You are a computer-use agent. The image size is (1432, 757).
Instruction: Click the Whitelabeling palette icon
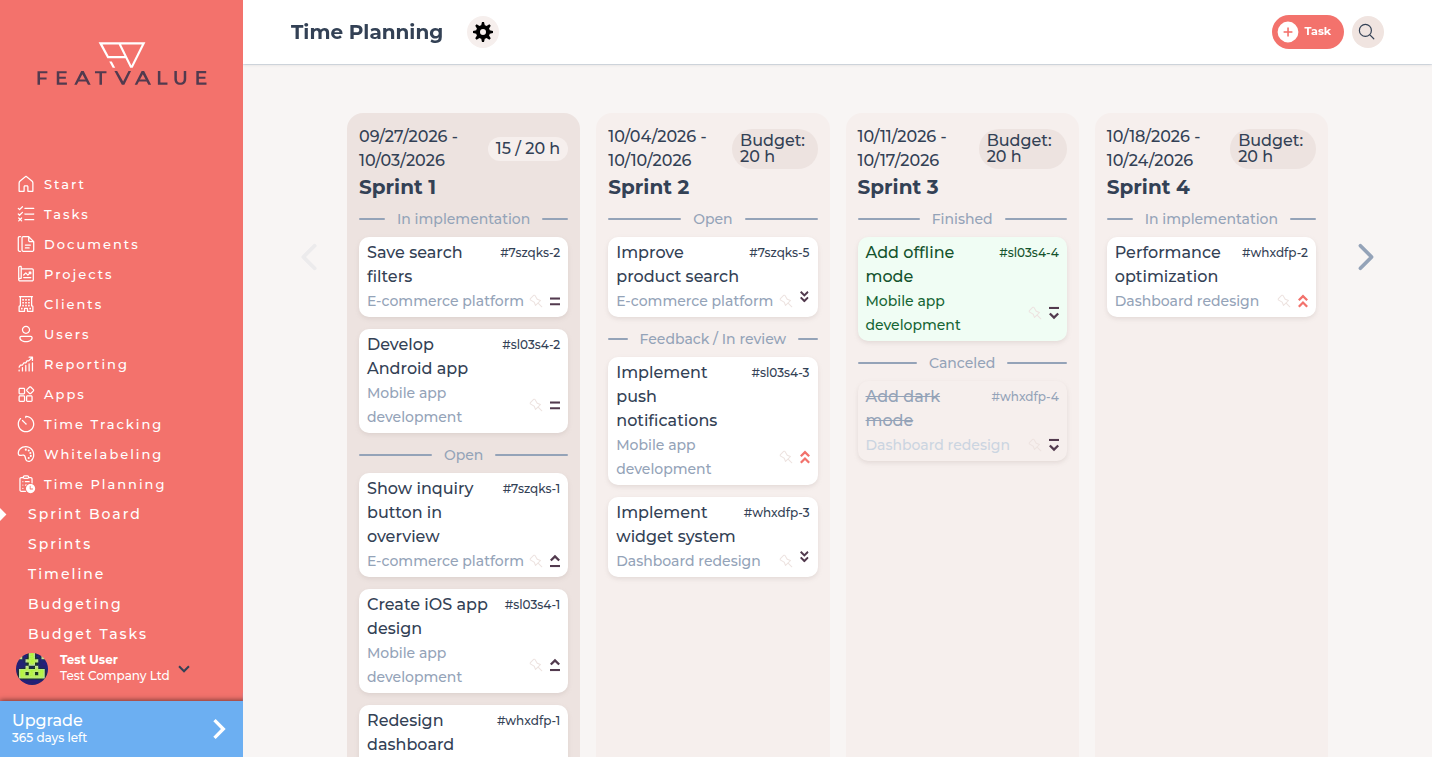[26, 454]
